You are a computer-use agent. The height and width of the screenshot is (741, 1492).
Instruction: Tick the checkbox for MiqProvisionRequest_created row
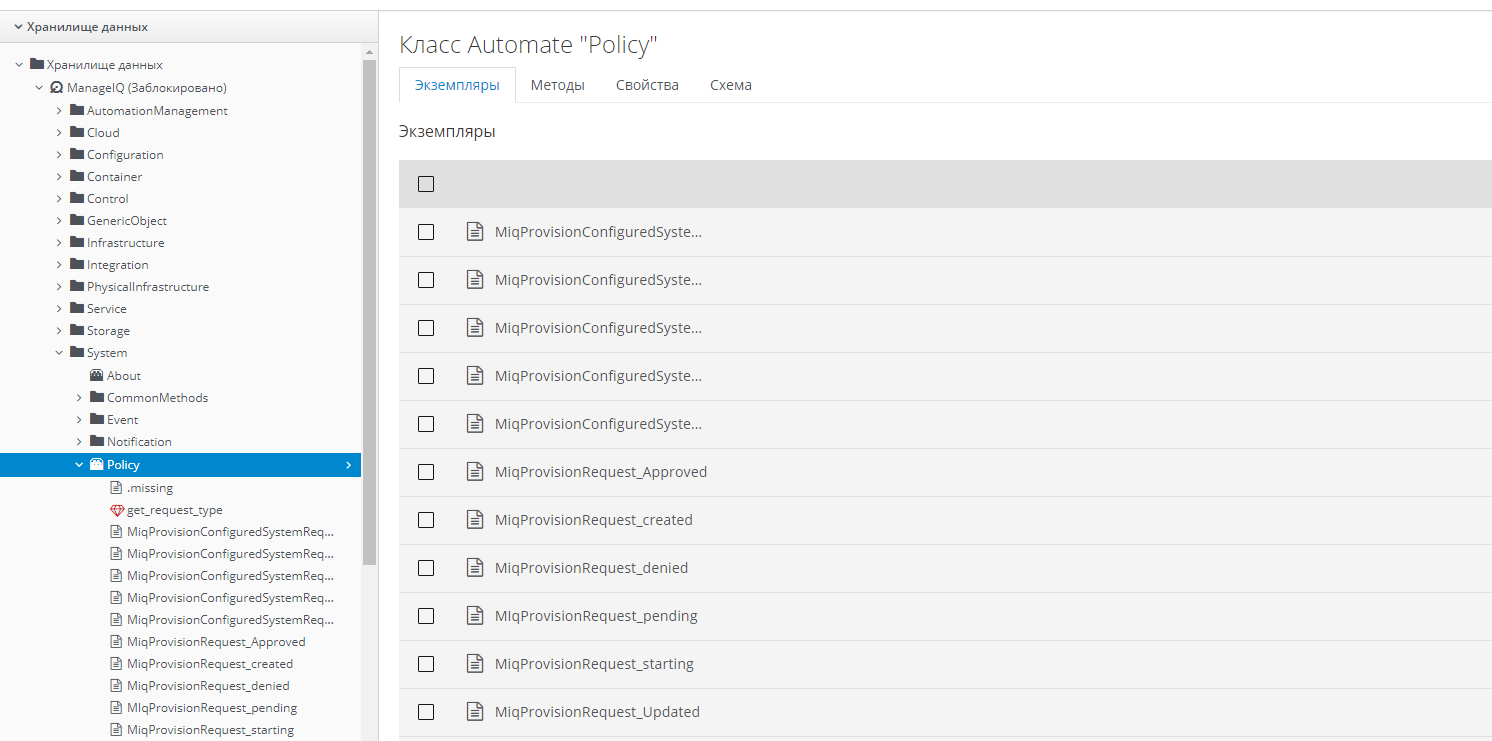(x=426, y=520)
